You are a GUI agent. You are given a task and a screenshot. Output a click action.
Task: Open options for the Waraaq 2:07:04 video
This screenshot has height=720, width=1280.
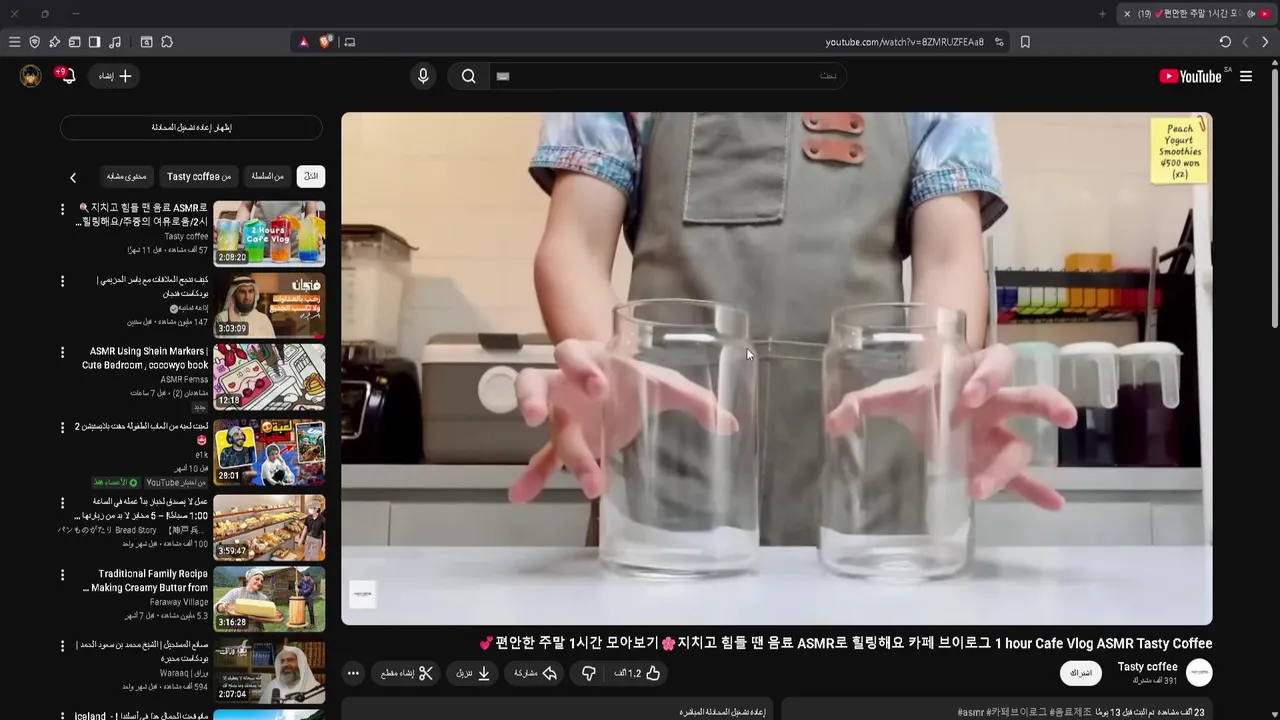[62, 646]
